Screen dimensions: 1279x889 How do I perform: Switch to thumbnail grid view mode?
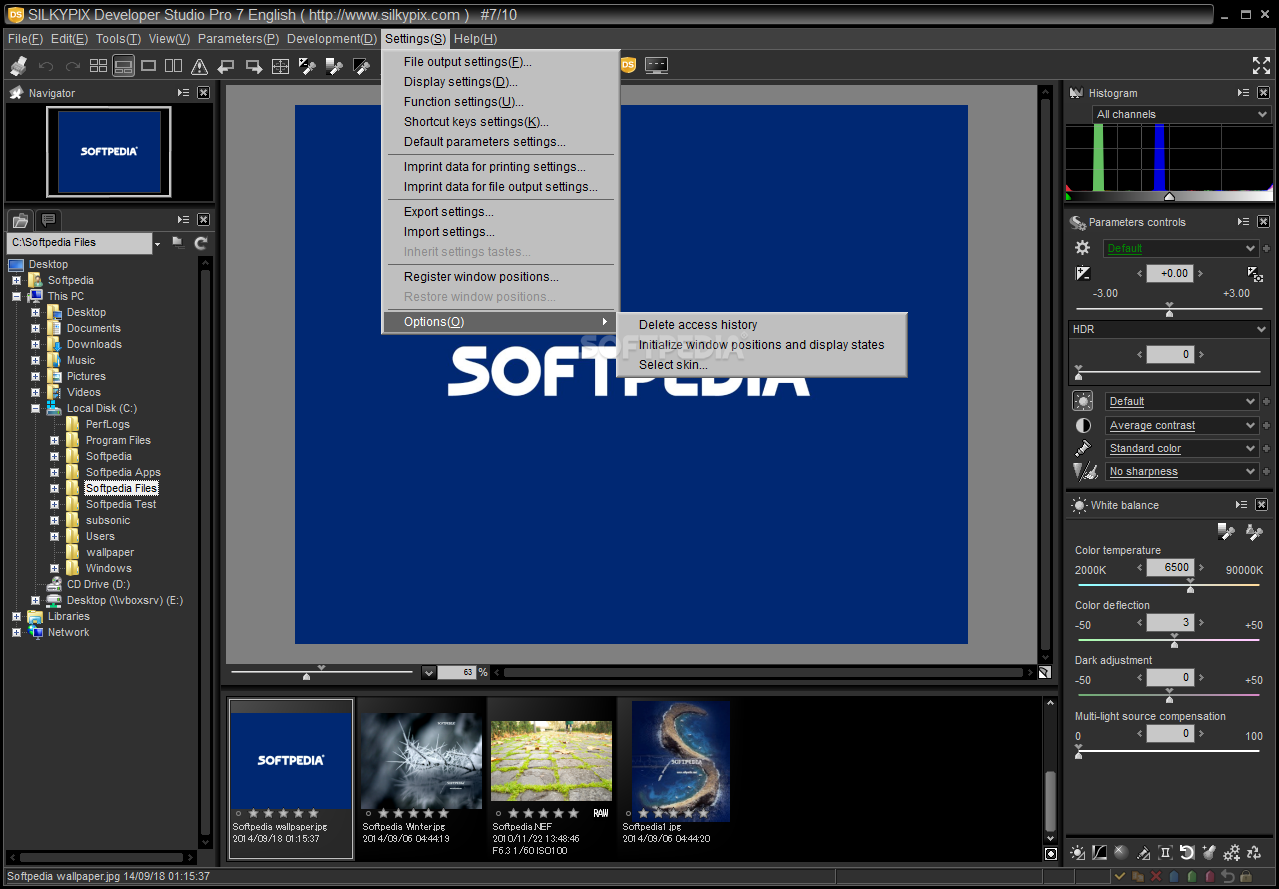pyautogui.click(x=98, y=66)
